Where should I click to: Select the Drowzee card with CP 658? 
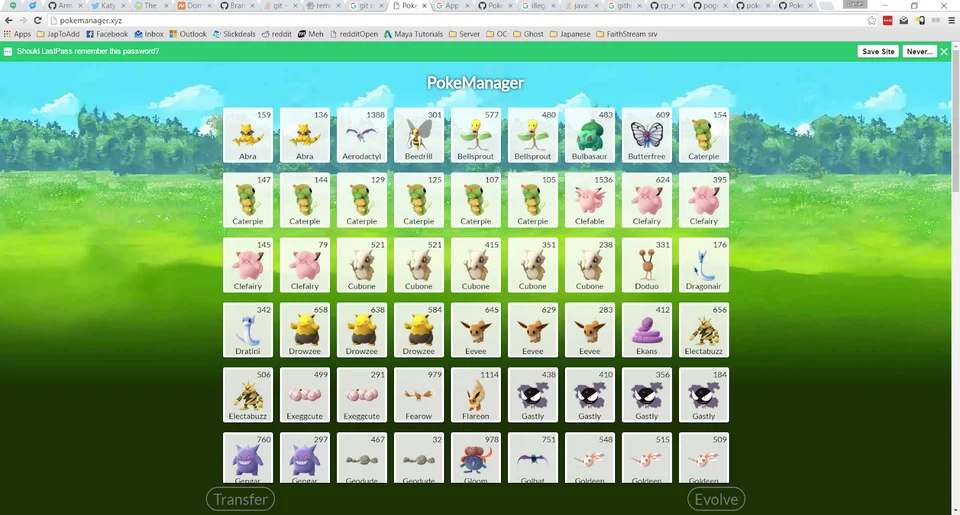pyautogui.click(x=305, y=330)
